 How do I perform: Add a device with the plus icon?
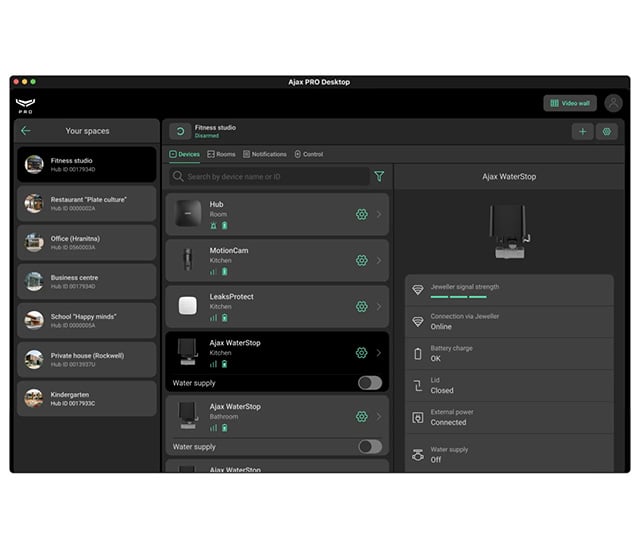coord(582,131)
